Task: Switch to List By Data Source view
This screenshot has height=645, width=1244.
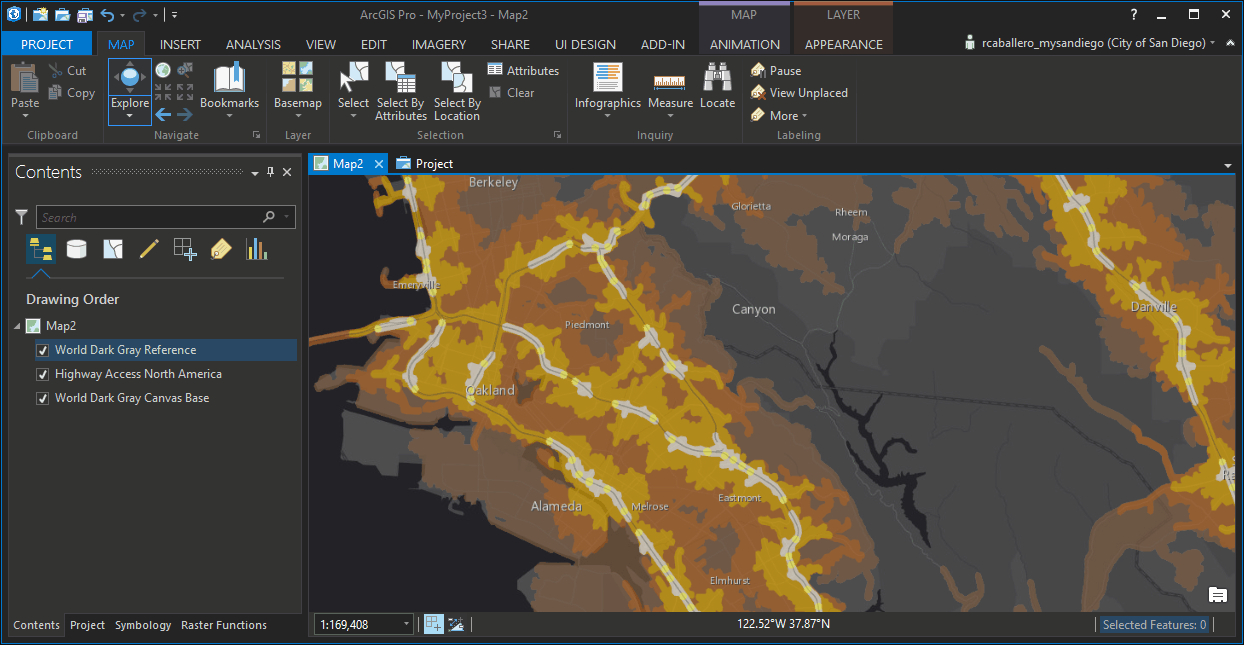Action: (77, 249)
